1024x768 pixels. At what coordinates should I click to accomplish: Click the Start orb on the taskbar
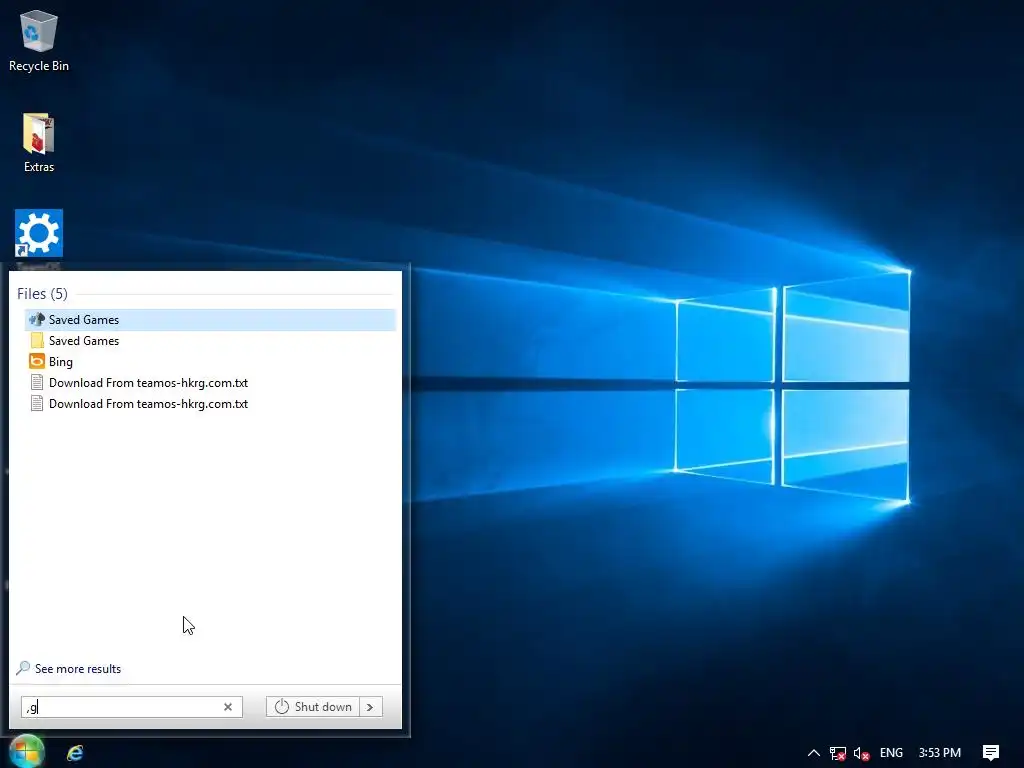26,752
